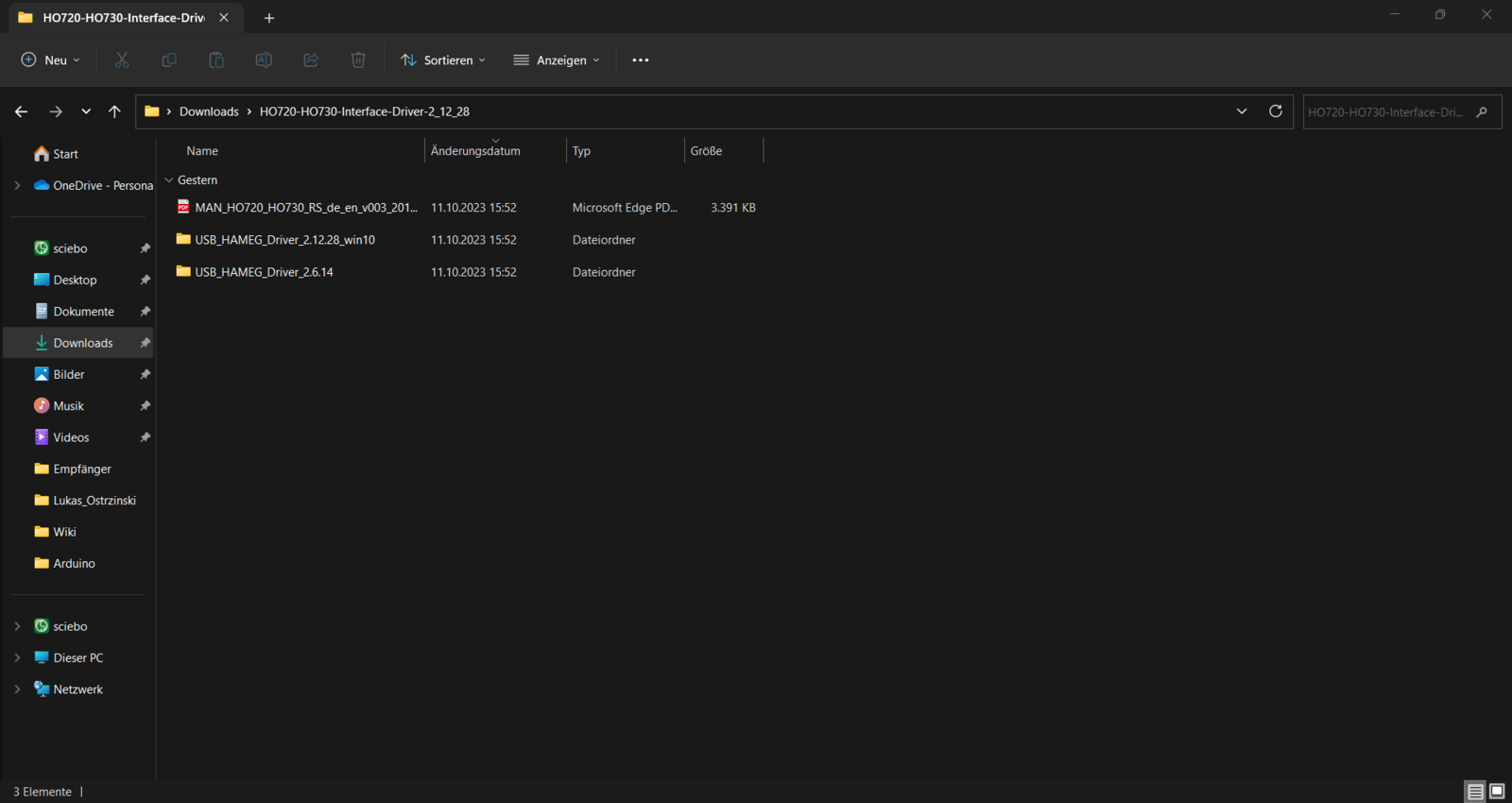Click the Delete trash can icon
The width and height of the screenshot is (1512, 803).
(358, 60)
